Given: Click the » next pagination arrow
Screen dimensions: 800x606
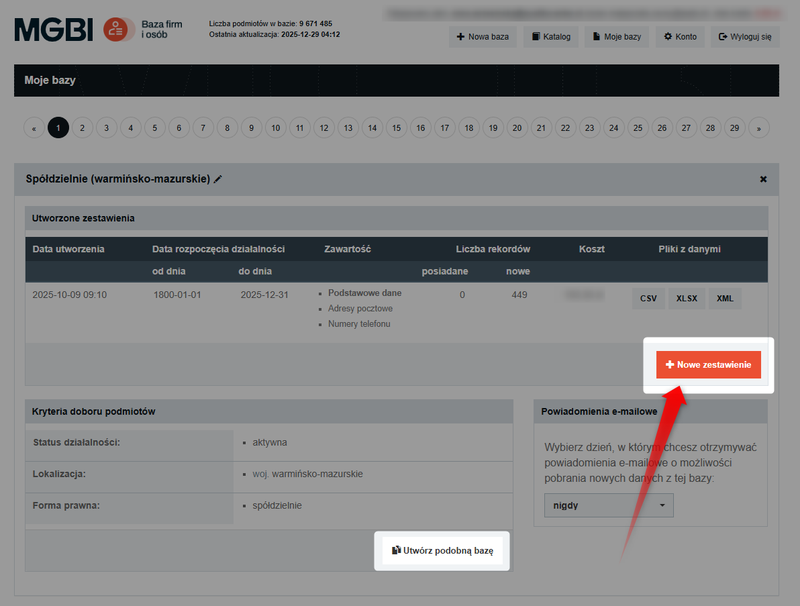Looking at the screenshot, I should click(758, 128).
